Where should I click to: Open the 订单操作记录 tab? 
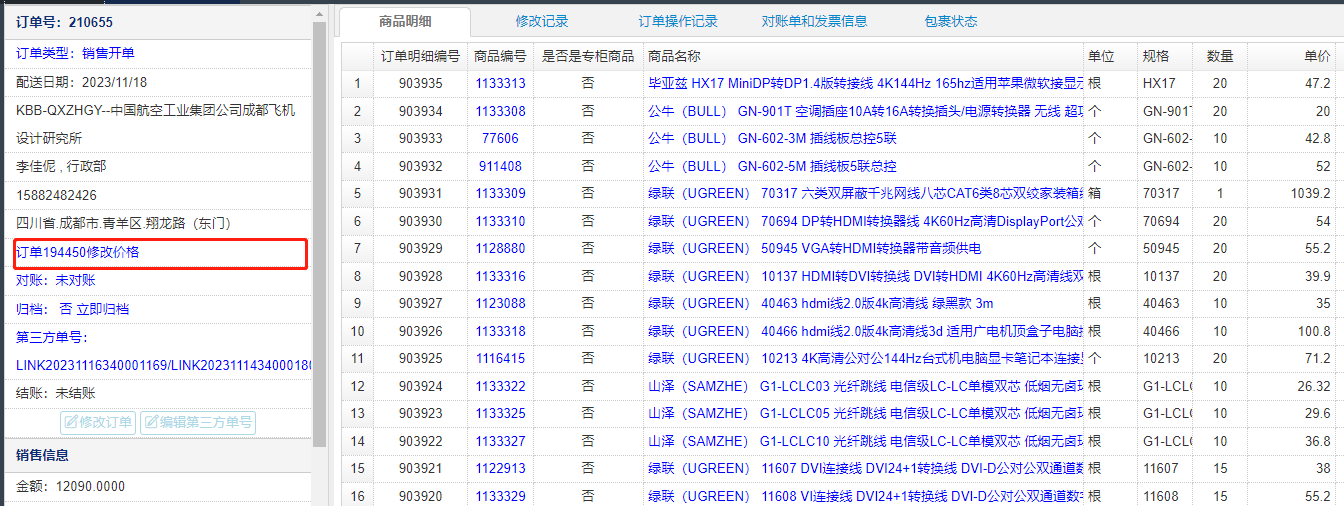[678, 21]
